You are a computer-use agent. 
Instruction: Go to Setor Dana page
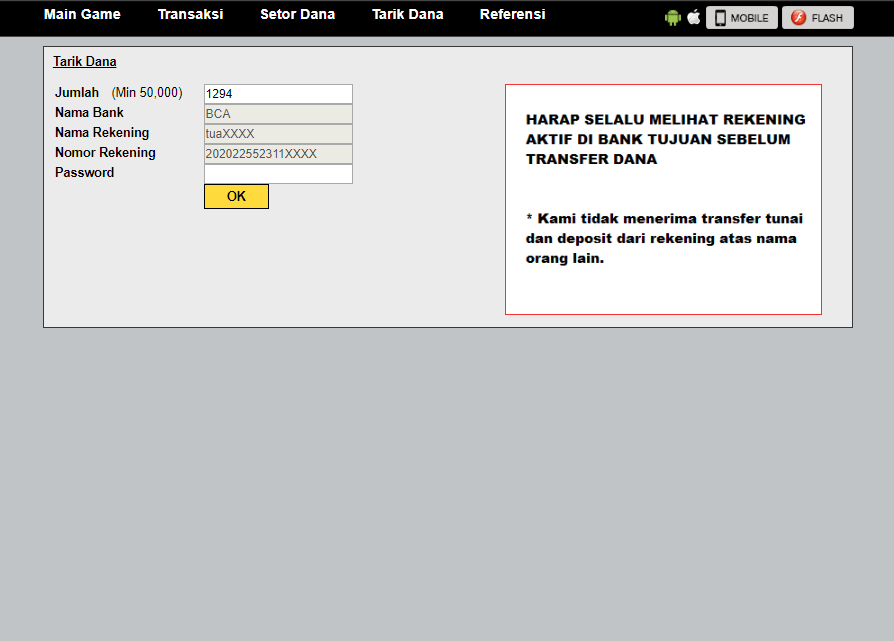[298, 14]
